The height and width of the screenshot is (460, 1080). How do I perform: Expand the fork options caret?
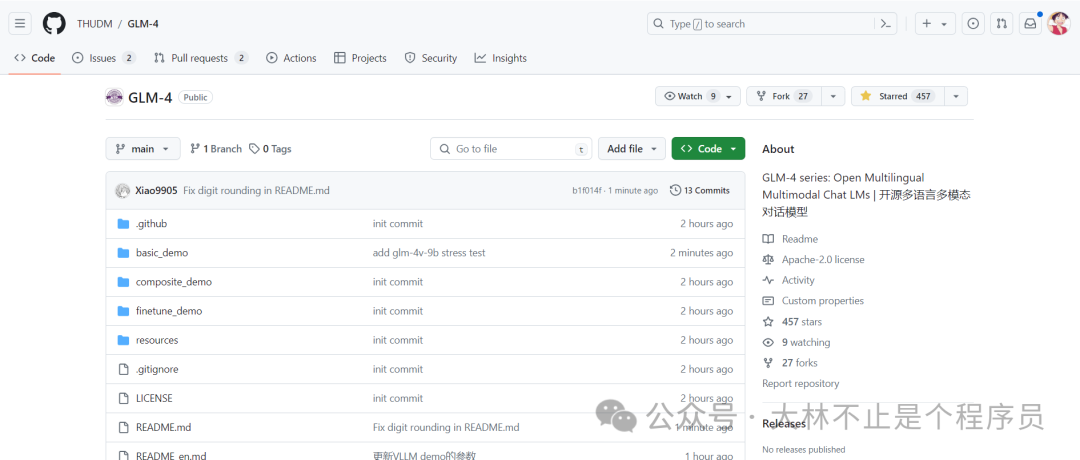833,96
